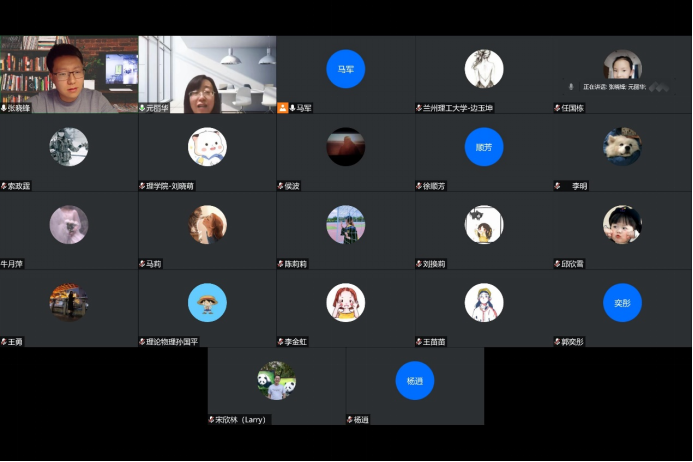Click the 李金虹 name label
The width and height of the screenshot is (693, 462).
point(296,342)
